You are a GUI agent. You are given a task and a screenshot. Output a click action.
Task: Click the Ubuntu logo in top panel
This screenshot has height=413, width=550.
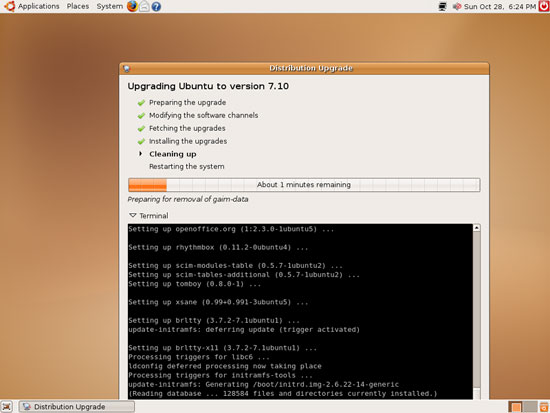point(9,6)
